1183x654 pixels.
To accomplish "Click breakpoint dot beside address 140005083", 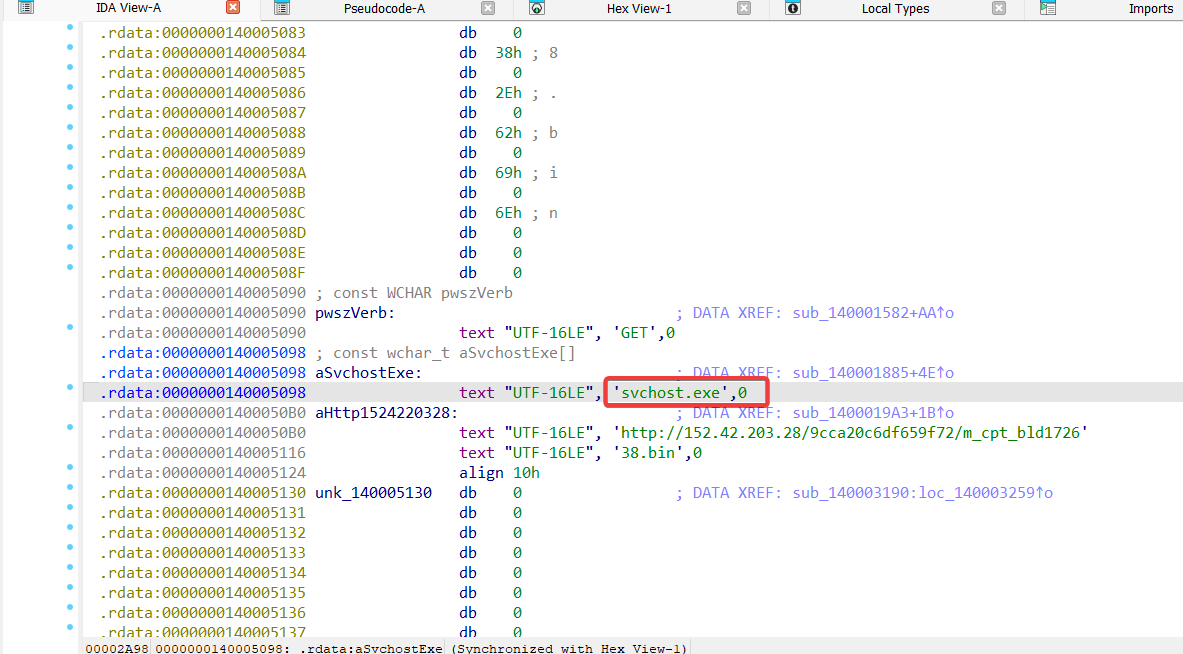I will click(x=70, y=27).
